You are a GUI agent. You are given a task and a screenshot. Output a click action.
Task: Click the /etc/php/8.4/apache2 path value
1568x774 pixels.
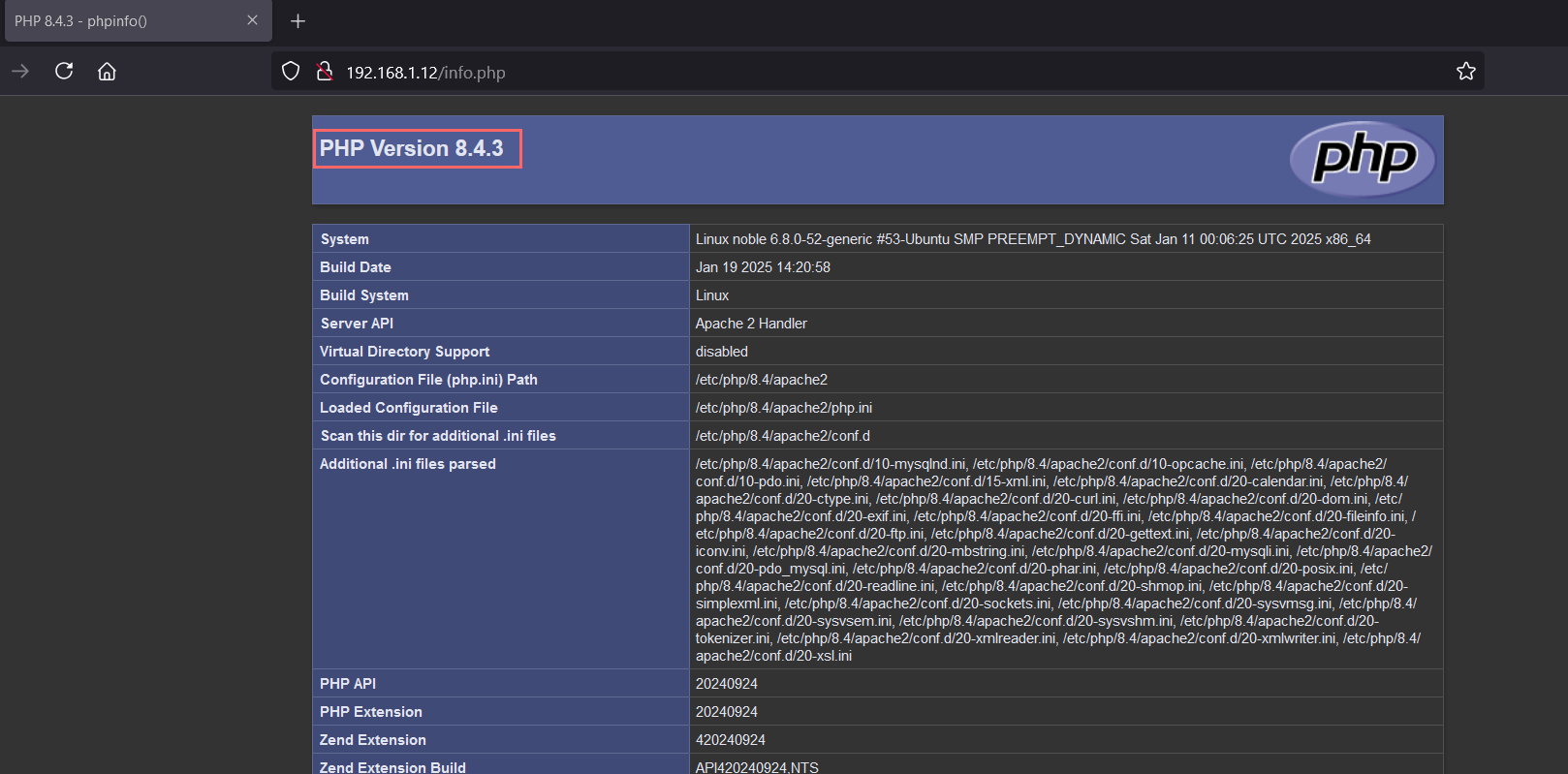point(762,380)
